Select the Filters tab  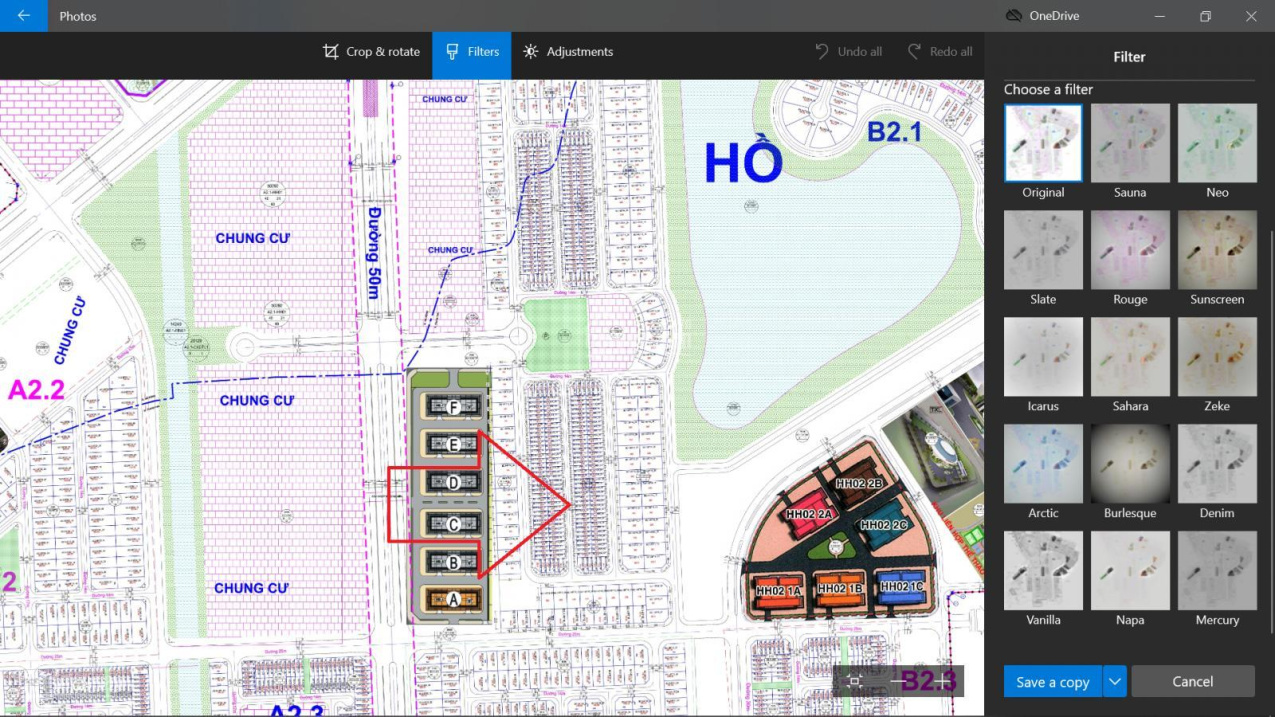[x=472, y=52]
